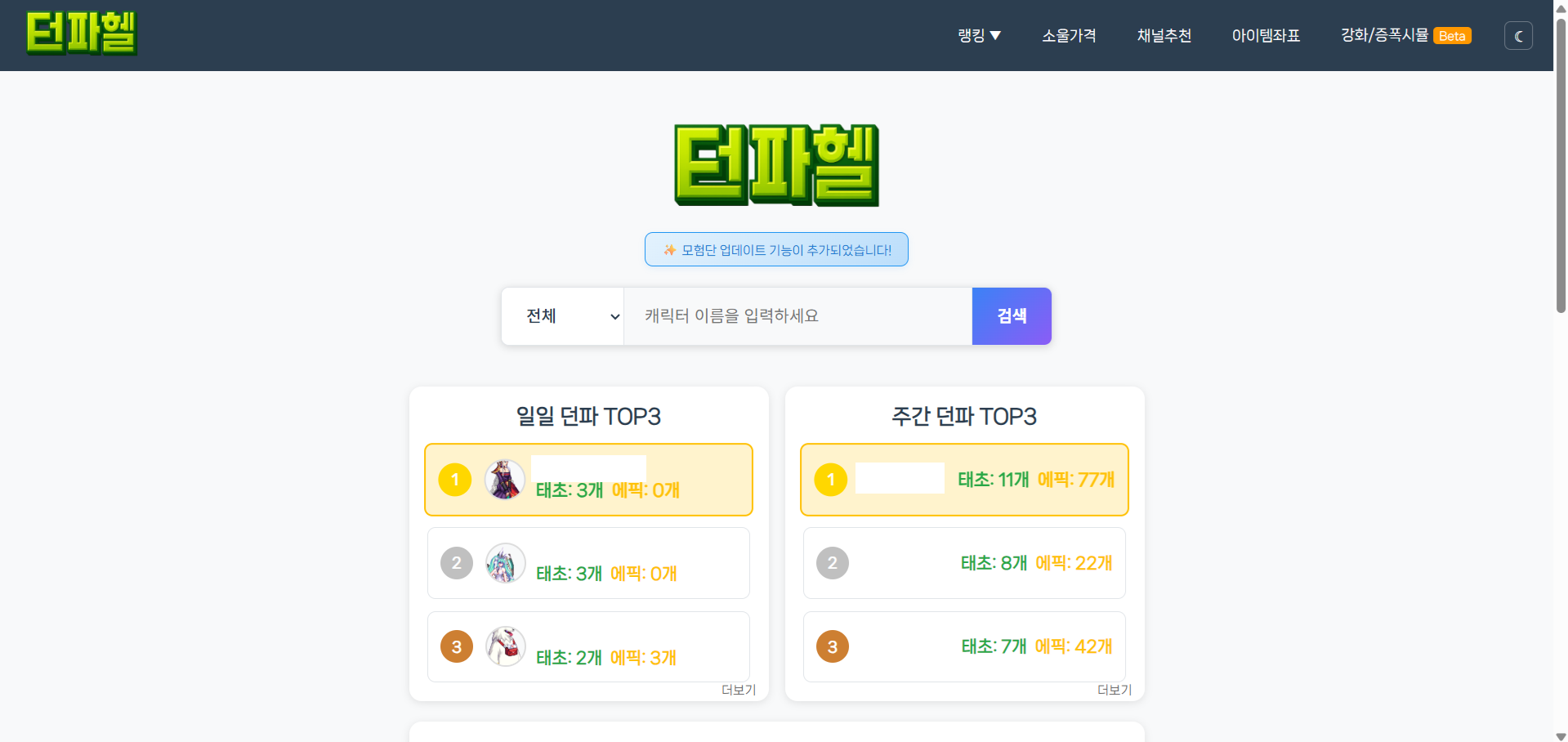Show more daily TOP3 via 더보기
Image resolution: width=1568 pixels, height=742 pixels.
pos(738,690)
